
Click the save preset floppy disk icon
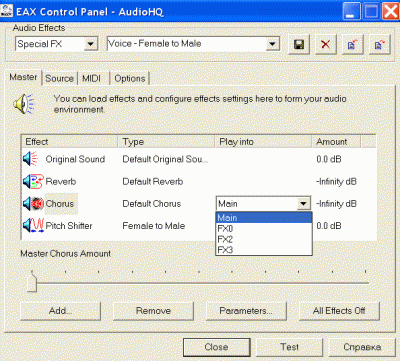click(x=299, y=44)
